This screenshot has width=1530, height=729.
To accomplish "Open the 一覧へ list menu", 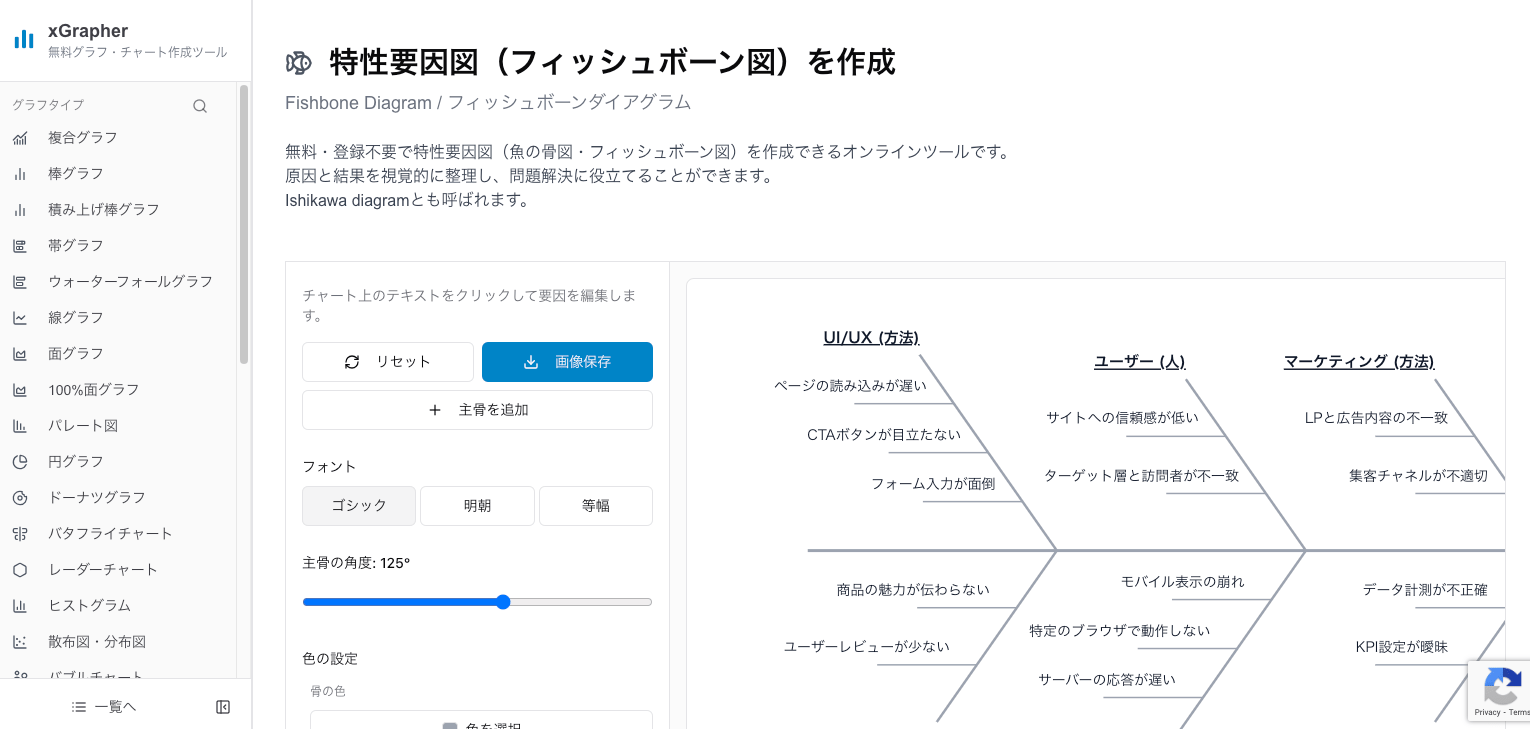I will 103,706.
